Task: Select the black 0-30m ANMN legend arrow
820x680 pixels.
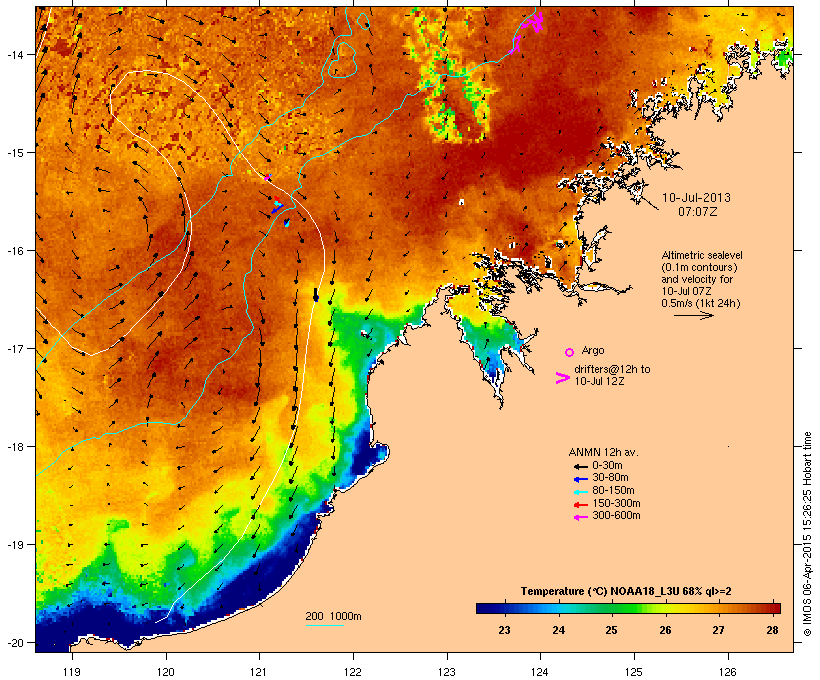Action: (580, 466)
